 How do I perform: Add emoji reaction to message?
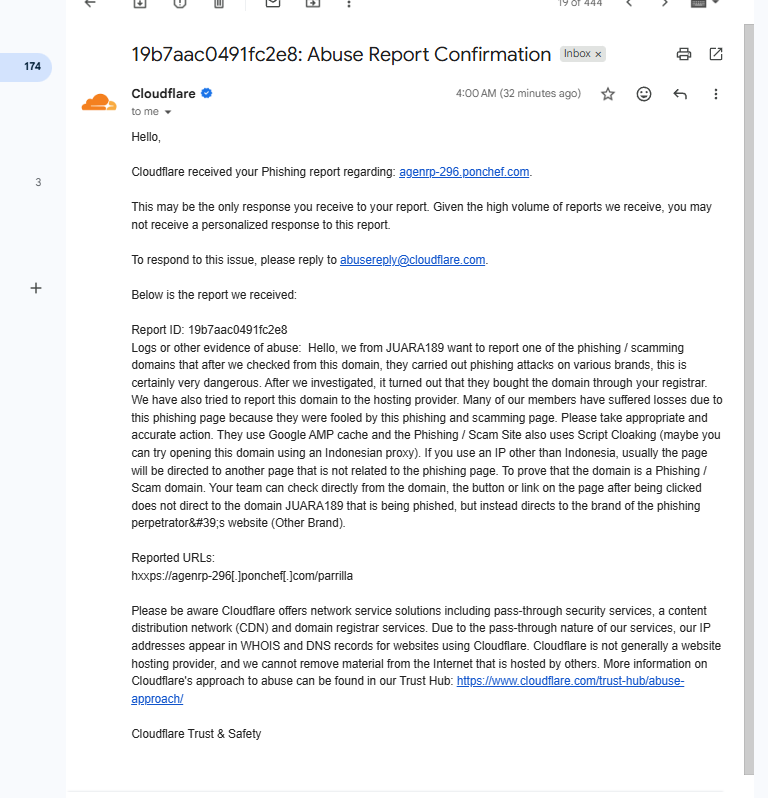point(644,94)
